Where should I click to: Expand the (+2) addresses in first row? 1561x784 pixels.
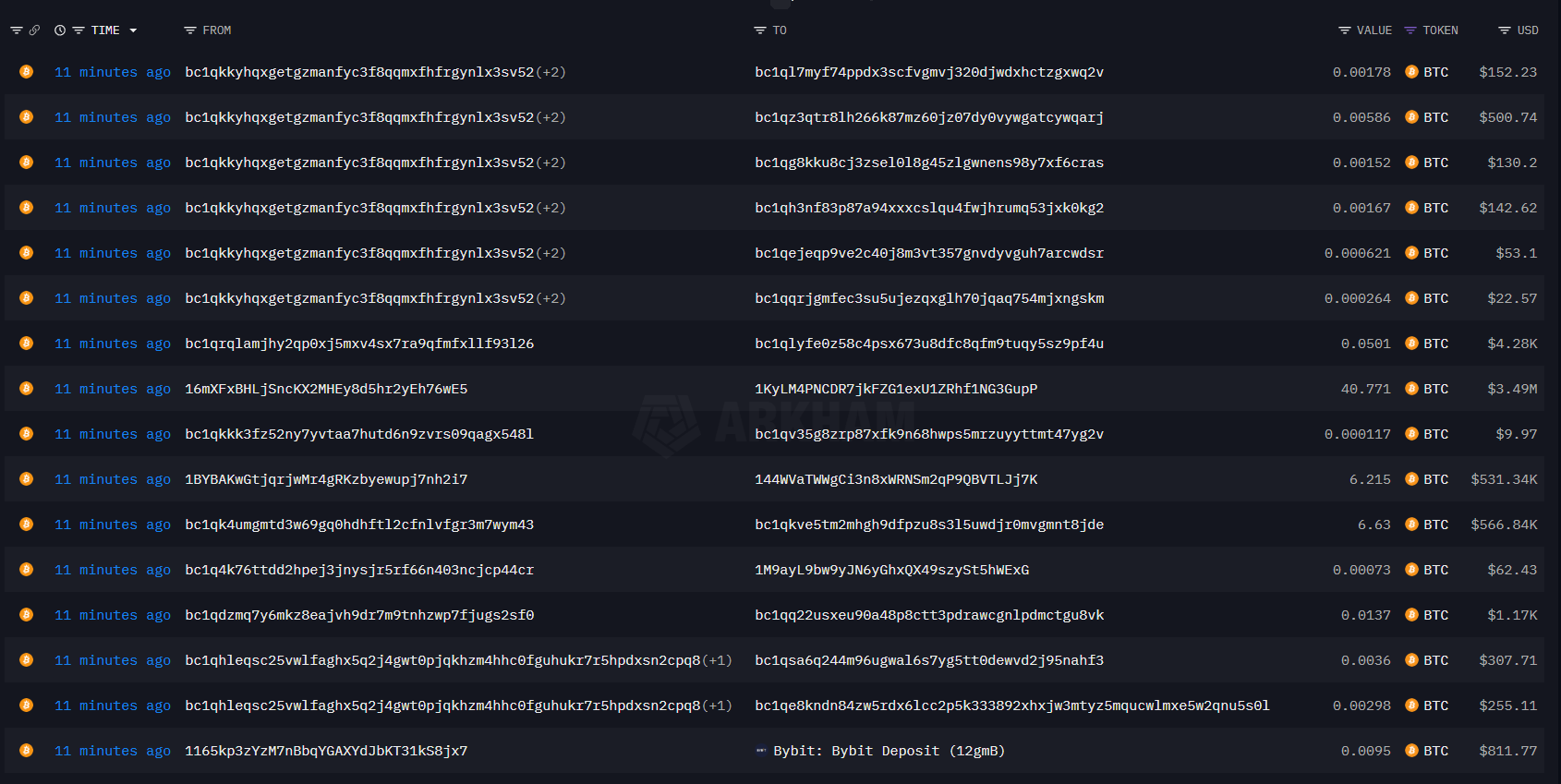(551, 72)
